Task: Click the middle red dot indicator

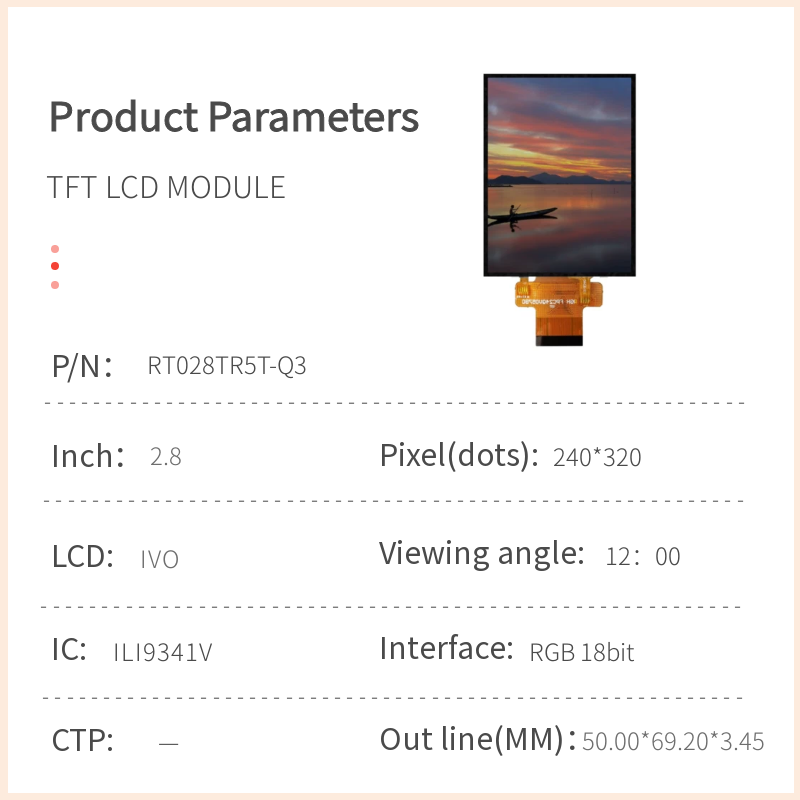Action: click(55, 266)
